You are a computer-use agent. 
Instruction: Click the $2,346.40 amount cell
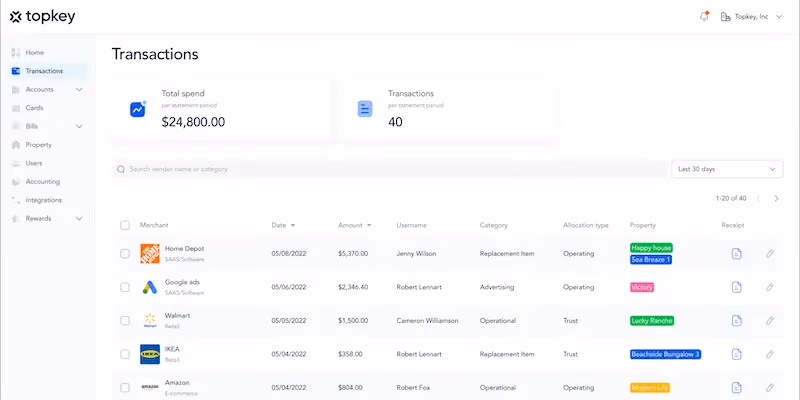pyautogui.click(x=353, y=287)
